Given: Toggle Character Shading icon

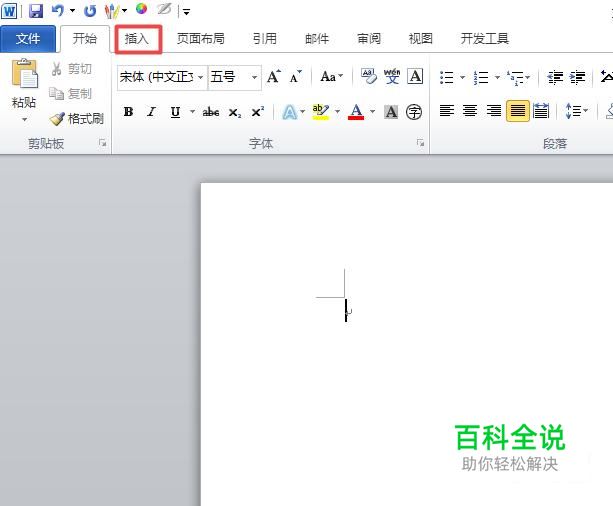Looking at the screenshot, I should (x=391, y=112).
